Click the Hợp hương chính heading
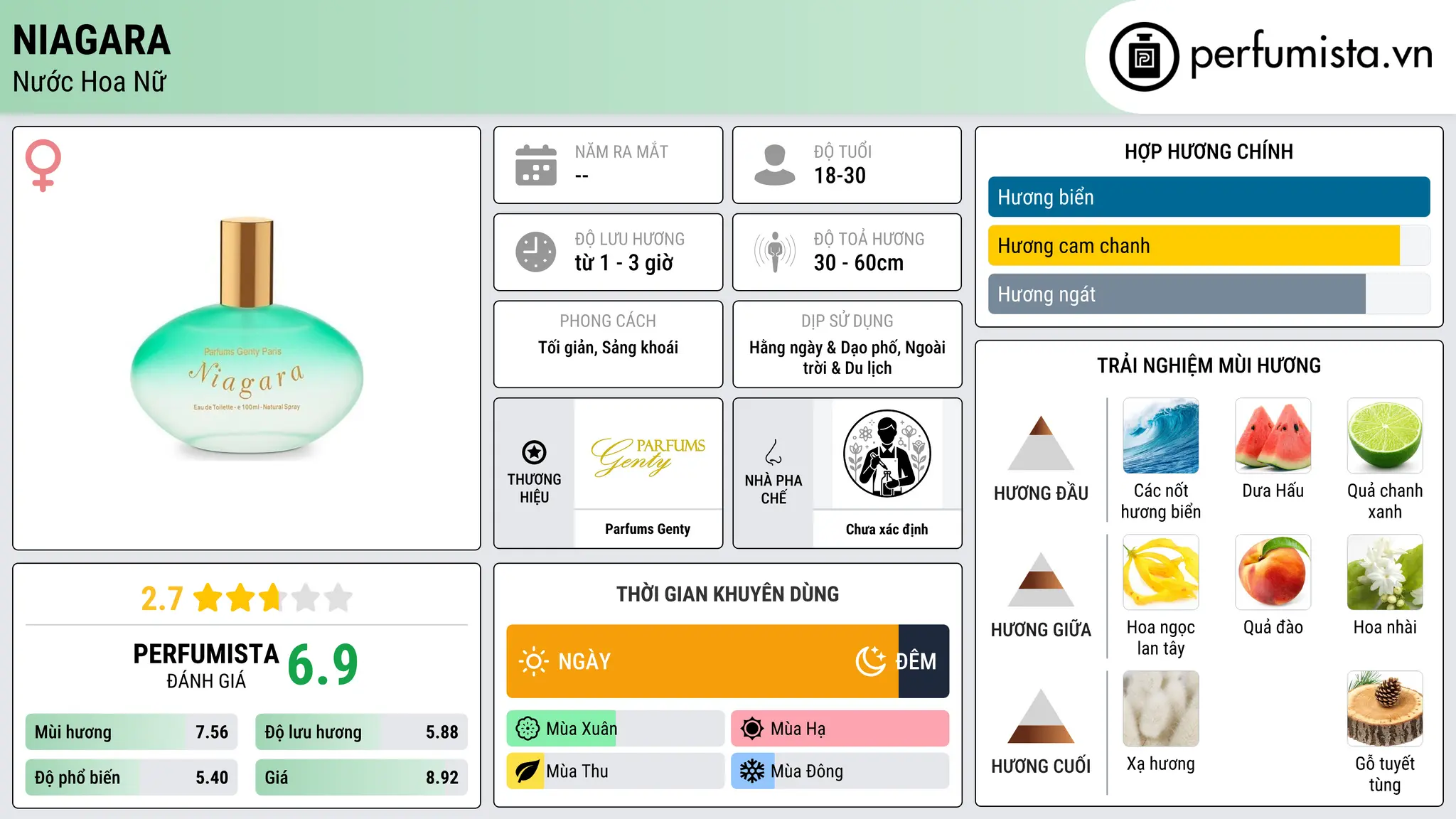 (x=1209, y=151)
